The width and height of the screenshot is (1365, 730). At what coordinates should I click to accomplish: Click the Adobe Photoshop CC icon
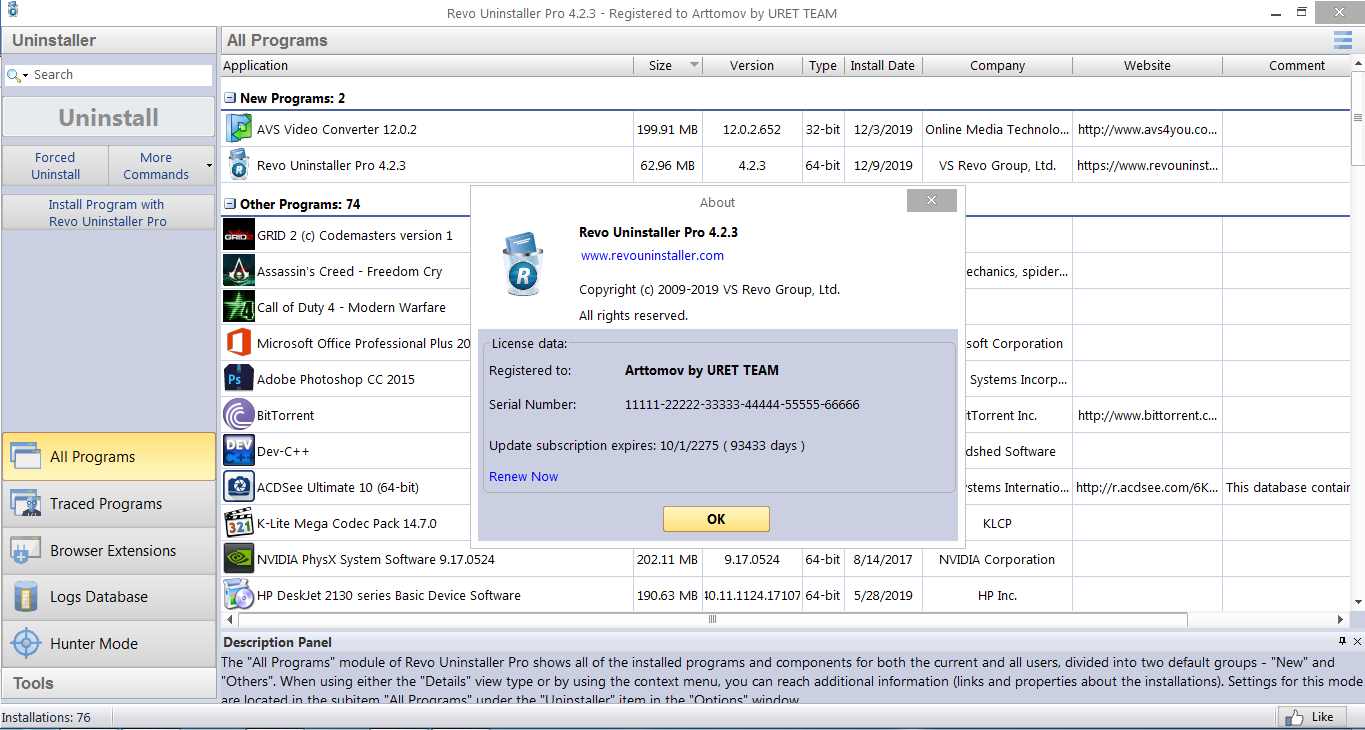point(239,379)
